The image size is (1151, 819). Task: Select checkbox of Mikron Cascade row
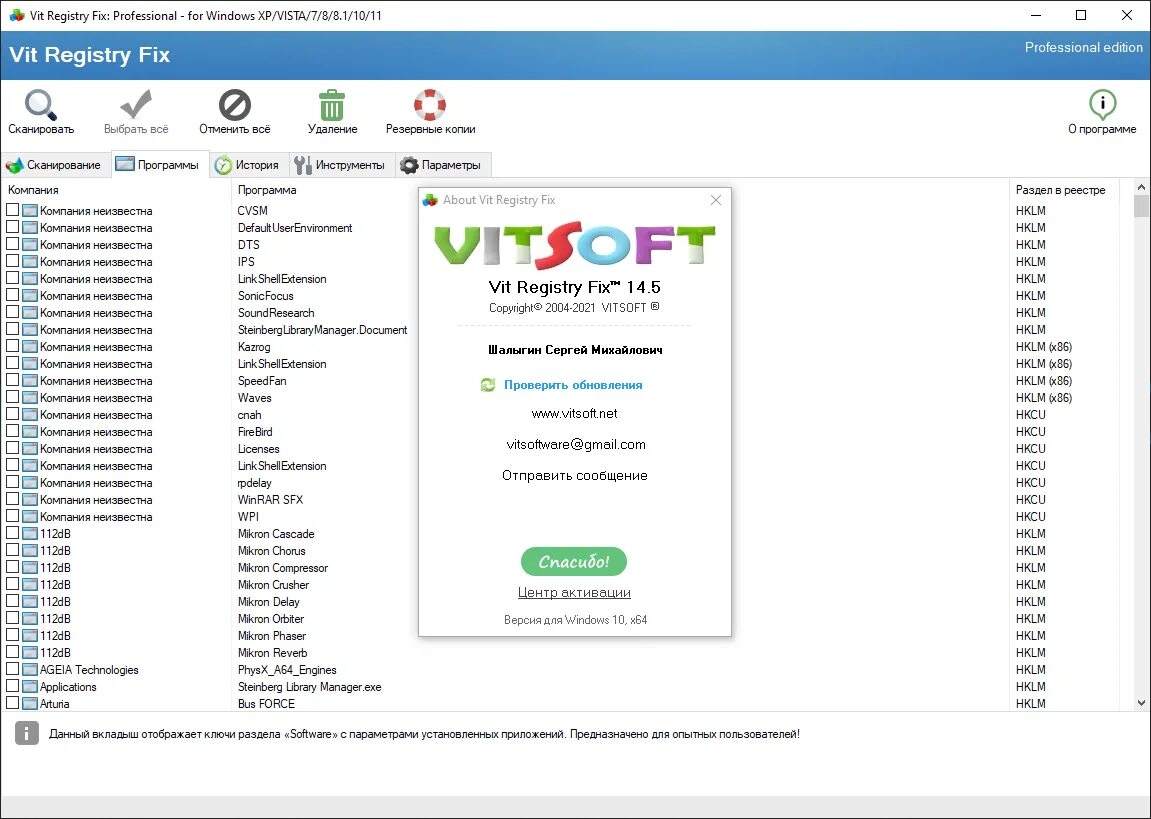click(12, 533)
